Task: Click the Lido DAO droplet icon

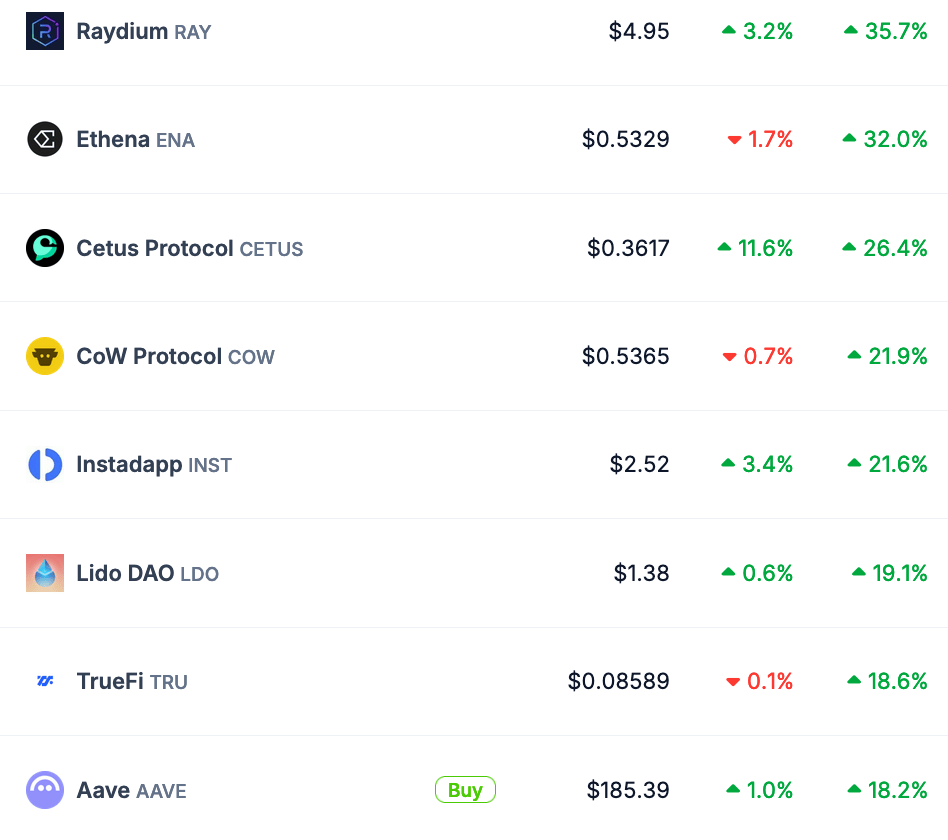Action: pos(45,573)
